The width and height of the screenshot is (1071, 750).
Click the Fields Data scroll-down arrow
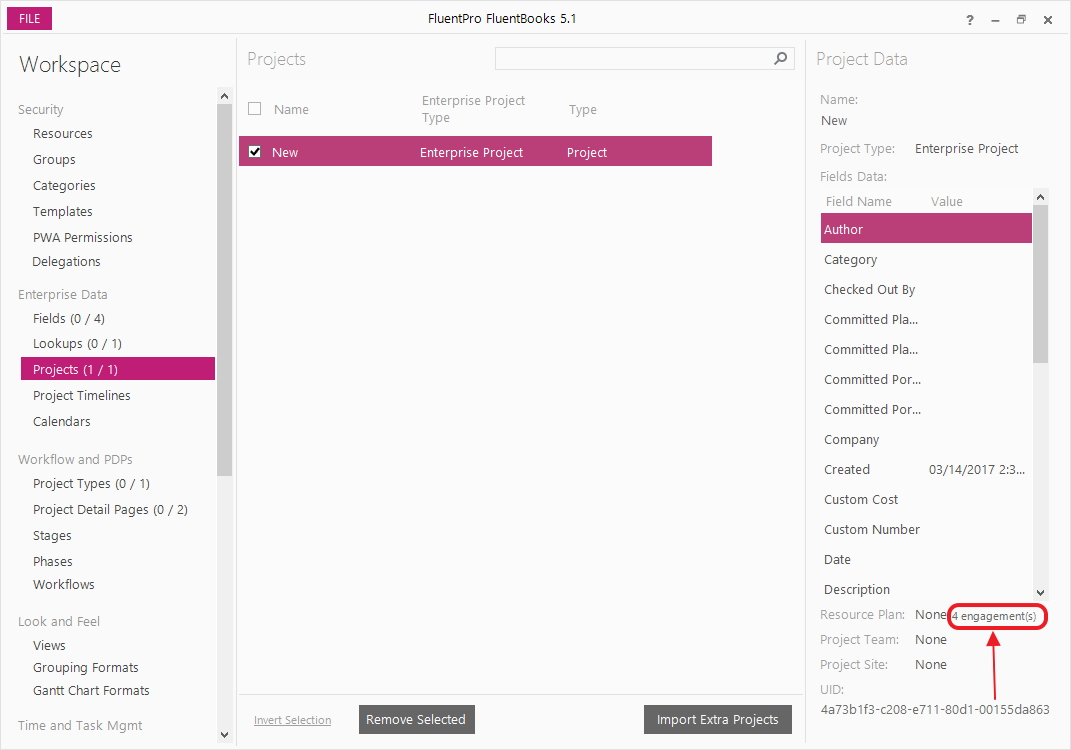pos(1040,593)
